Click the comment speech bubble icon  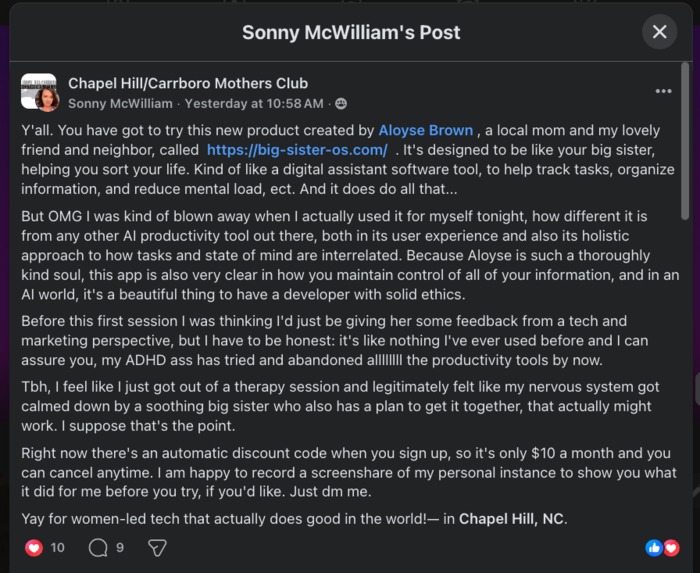coord(98,548)
